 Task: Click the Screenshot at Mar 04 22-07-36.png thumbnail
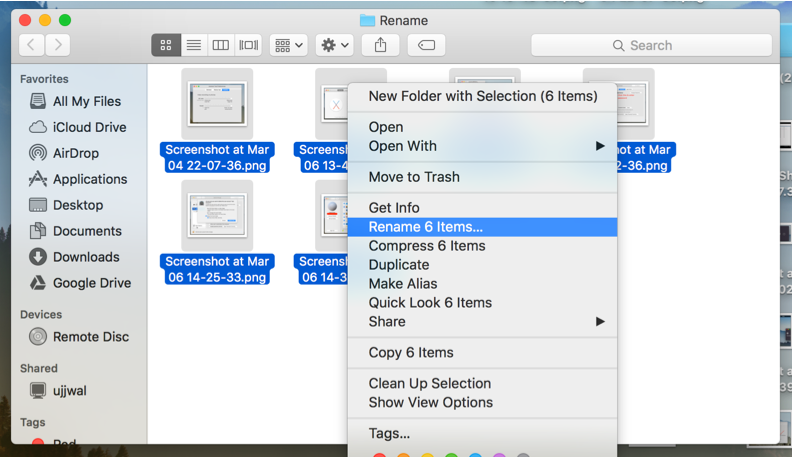coord(217,104)
